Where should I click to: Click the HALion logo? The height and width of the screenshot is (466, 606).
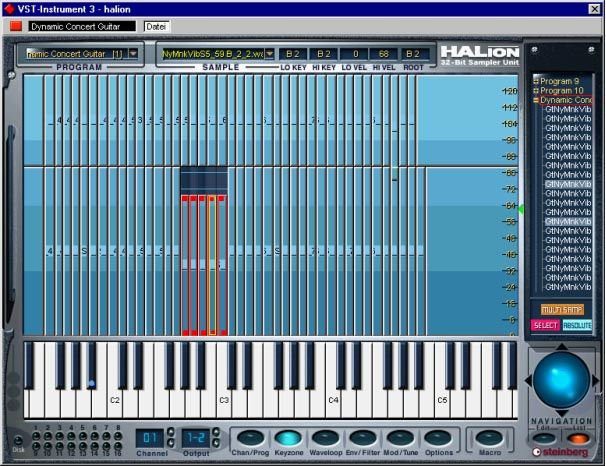[x=480, y=55]
